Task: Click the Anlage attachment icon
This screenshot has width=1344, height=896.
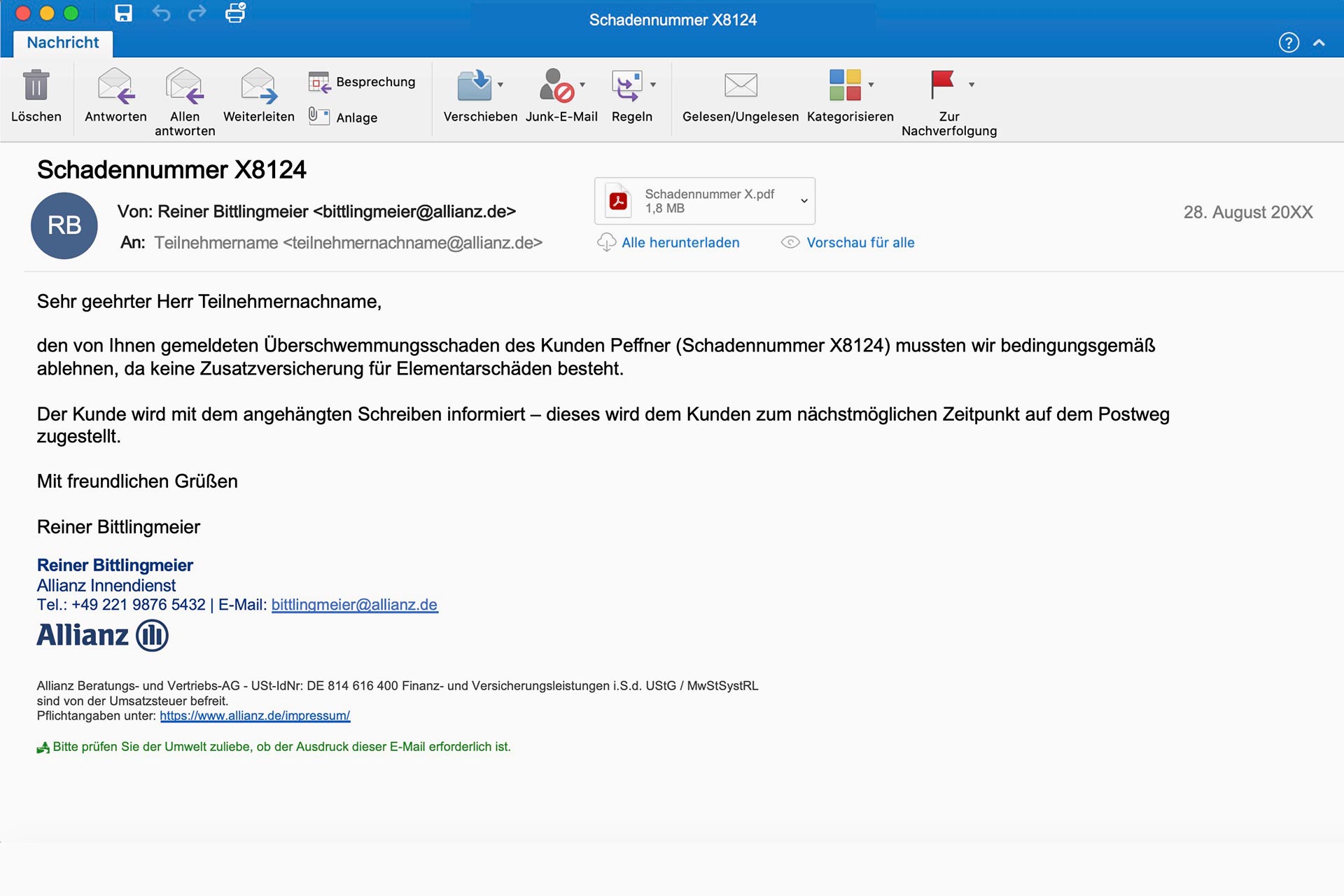Action: pos(319,116)
